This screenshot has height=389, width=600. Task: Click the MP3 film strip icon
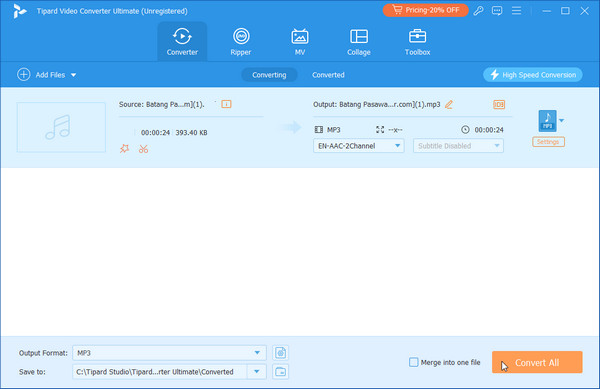[x=318, y=130]
